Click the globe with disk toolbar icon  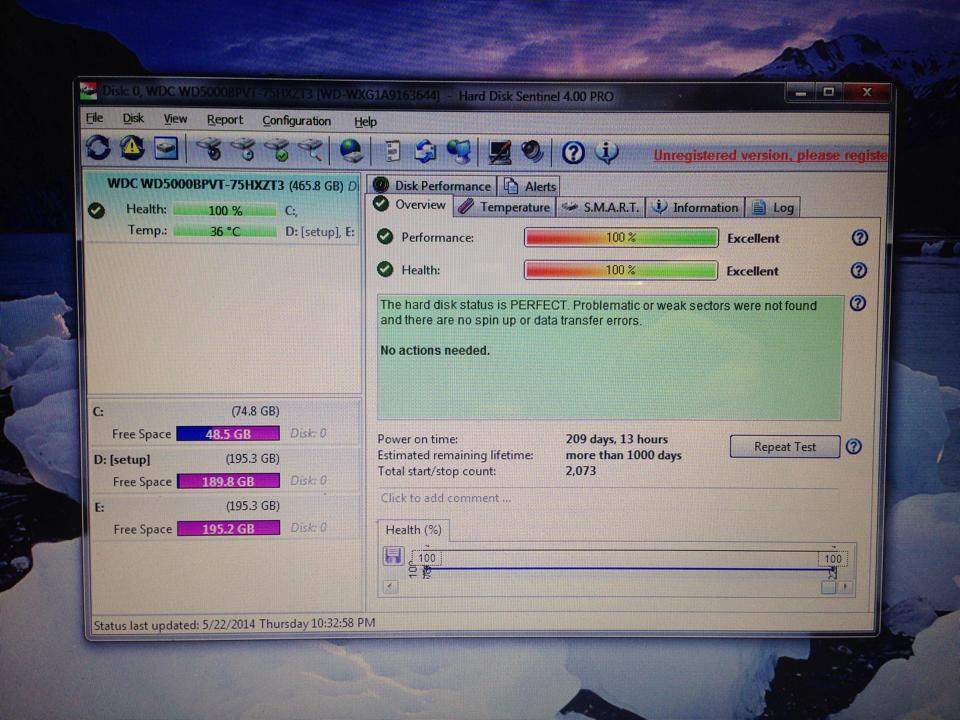tap(351, 151)
